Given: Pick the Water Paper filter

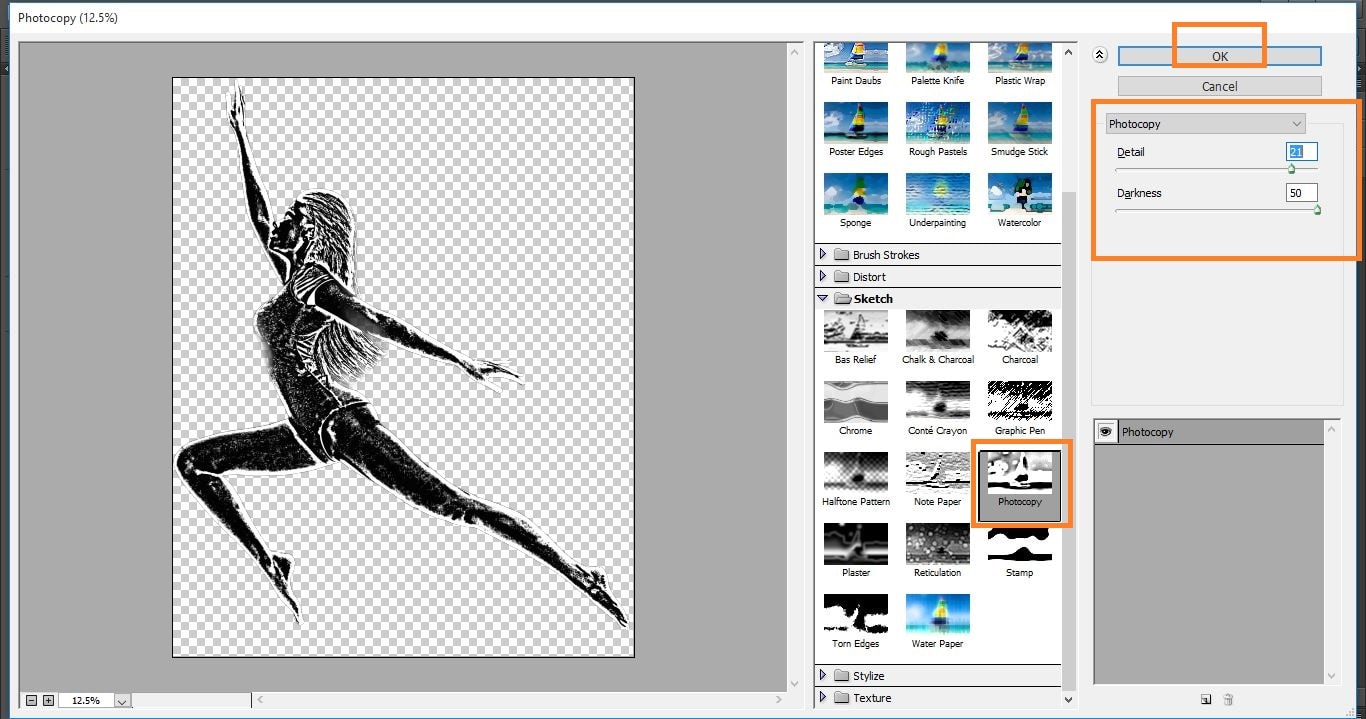Looking at the screenshot, I should (x=937, y=615).
